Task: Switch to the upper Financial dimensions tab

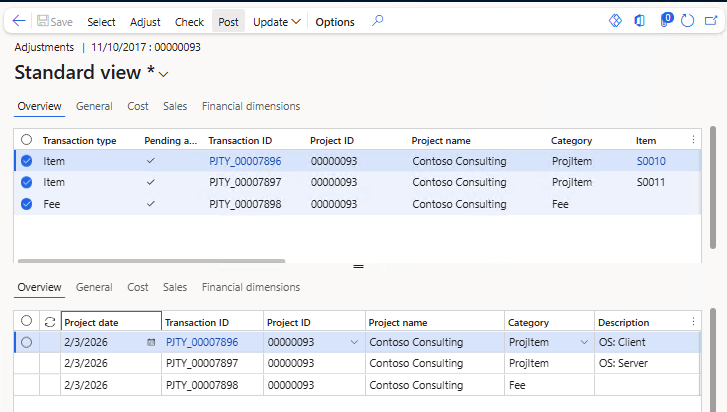Action: (x=250, y=106)
